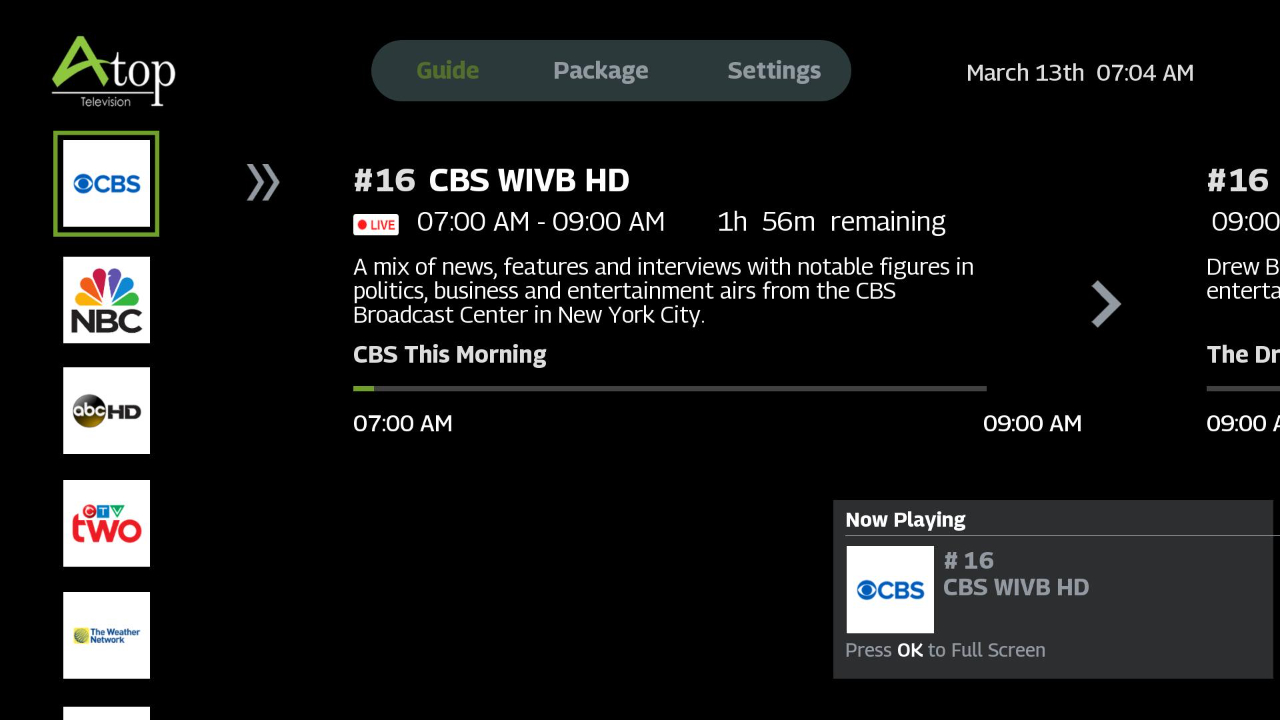The image size is (1280, 720).
Task: Open the Settings tab
Action: click(774, 70)
